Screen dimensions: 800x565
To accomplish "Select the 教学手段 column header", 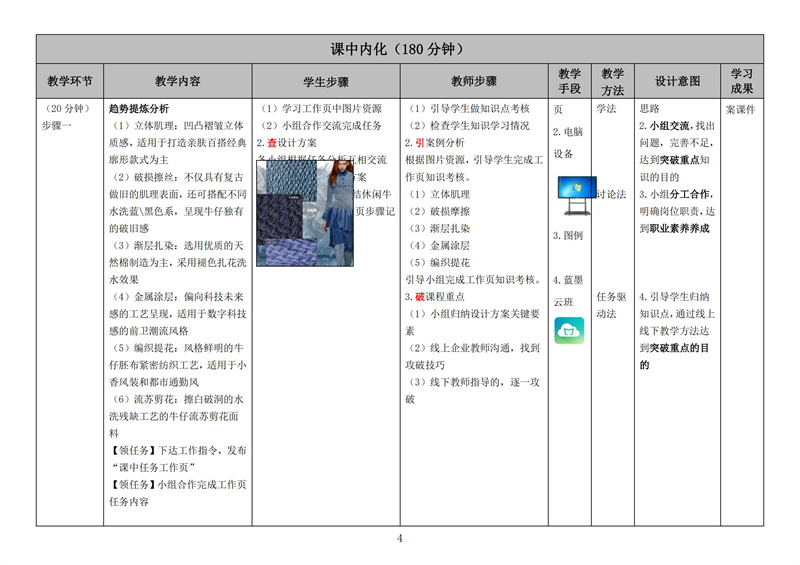I will point(569,81).
